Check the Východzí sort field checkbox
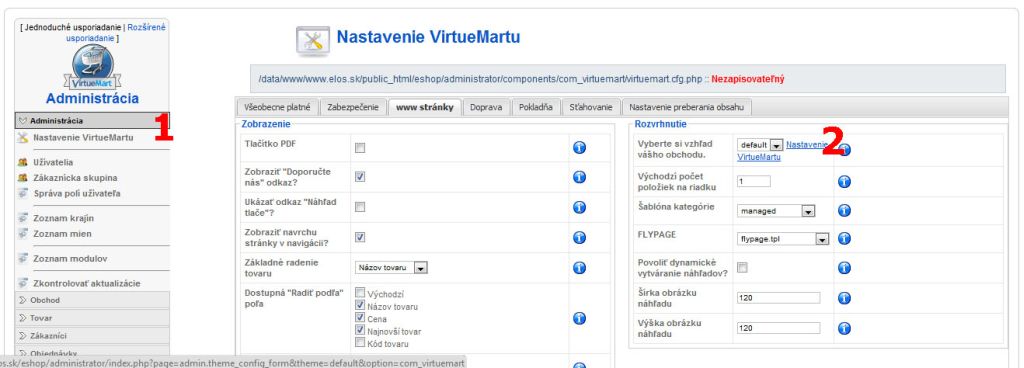The image size is (1024, 368). (360, 293)
